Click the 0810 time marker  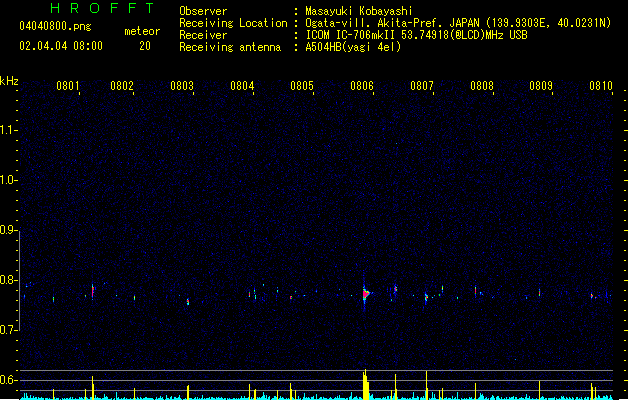(x=601, y=86)
